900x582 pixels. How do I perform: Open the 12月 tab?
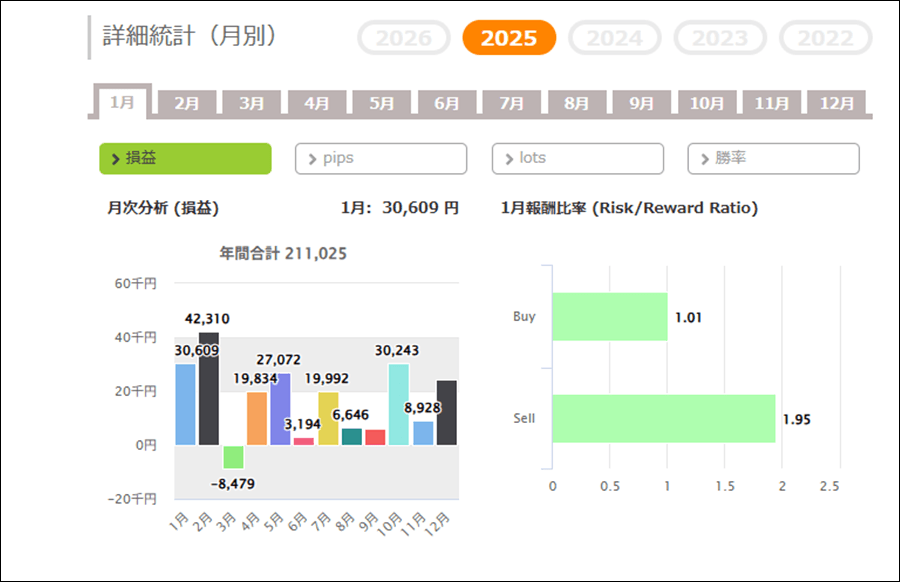coord(836,103)
